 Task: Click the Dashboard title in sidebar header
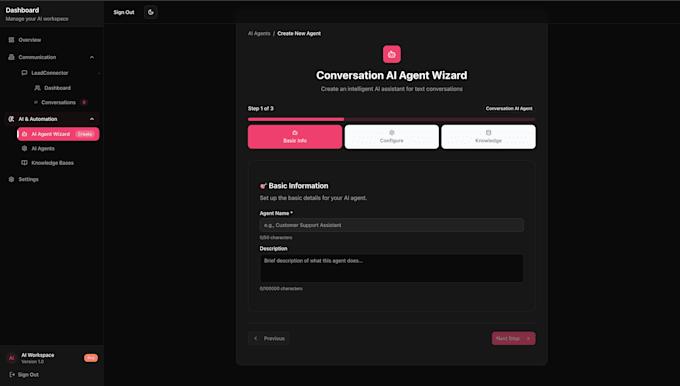click(x=22, y=10)
